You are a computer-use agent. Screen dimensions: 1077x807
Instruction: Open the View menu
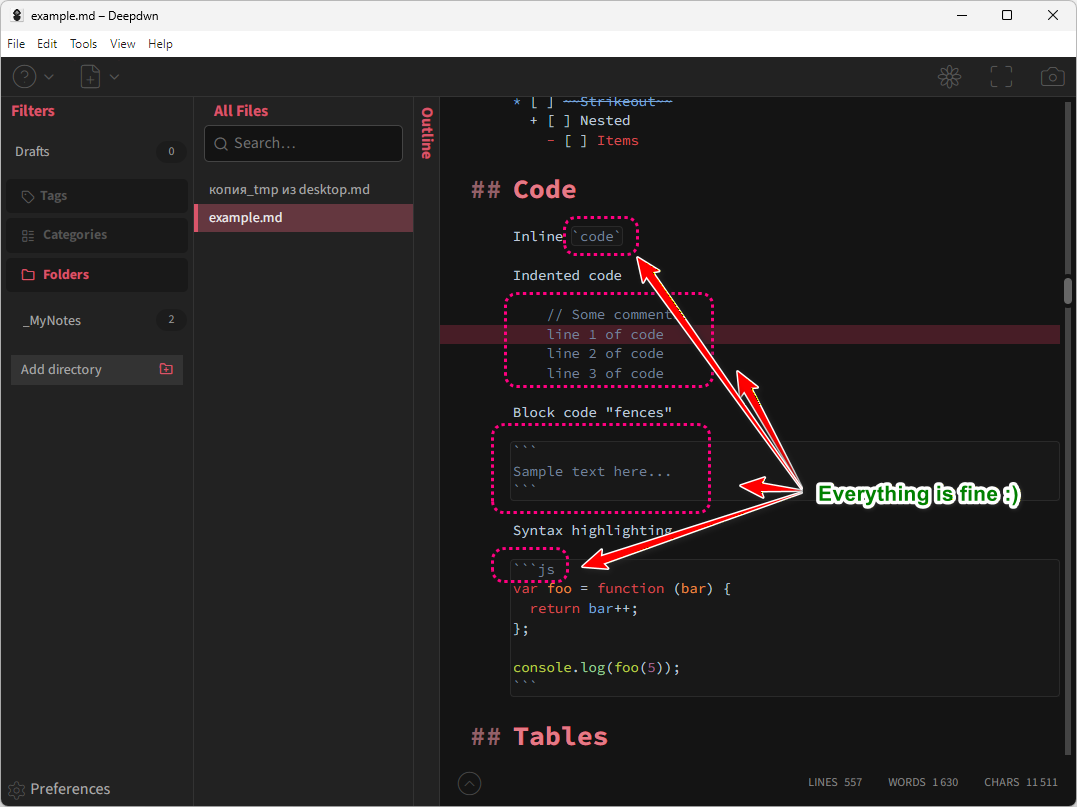coord(123,44)
